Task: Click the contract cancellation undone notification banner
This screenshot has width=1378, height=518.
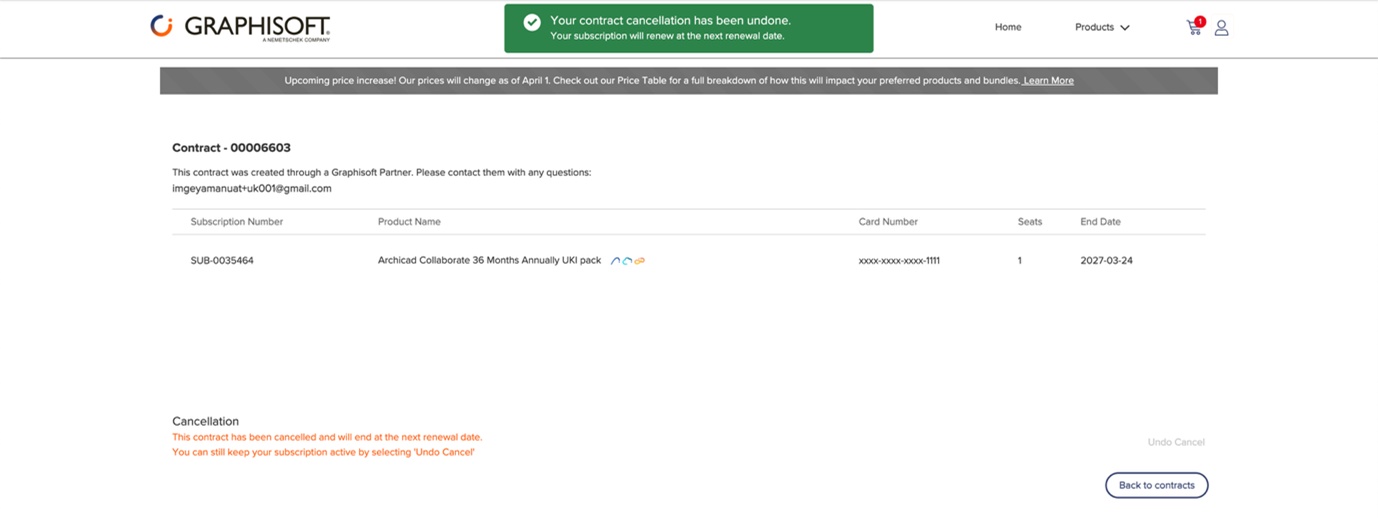Action: coord(688,28)
